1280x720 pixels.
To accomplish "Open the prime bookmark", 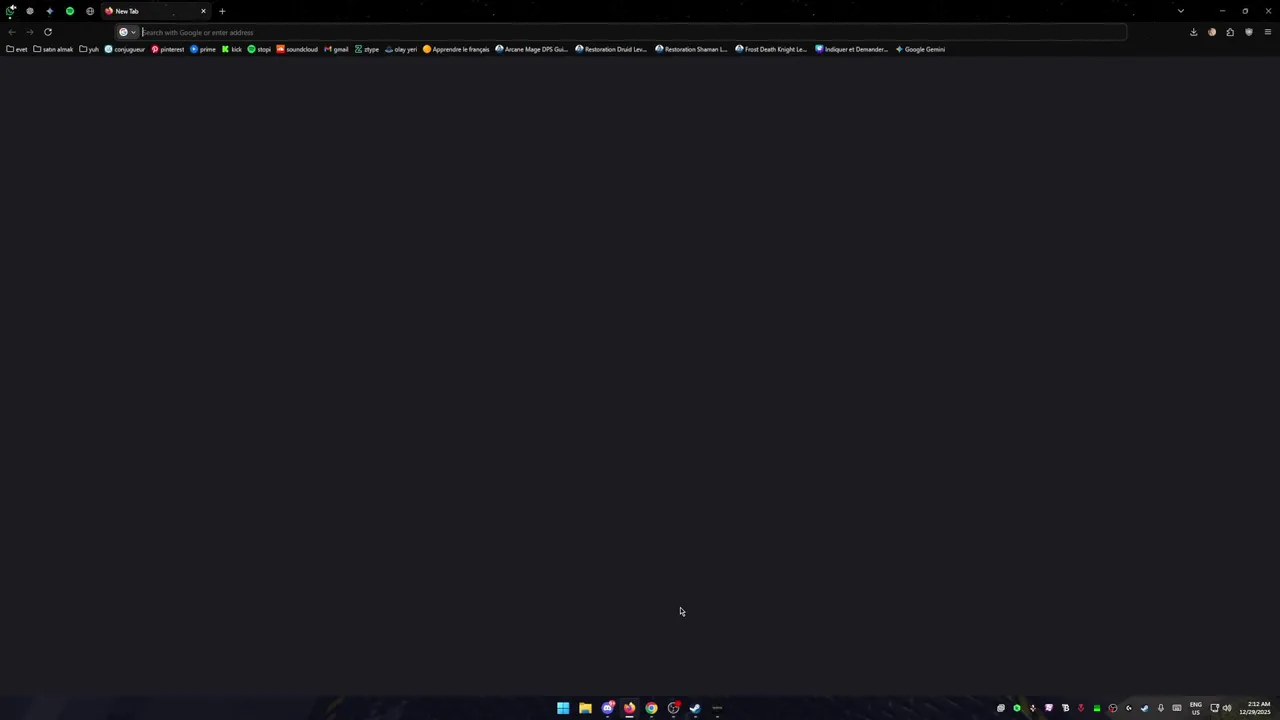I will [x=203, y=49].
